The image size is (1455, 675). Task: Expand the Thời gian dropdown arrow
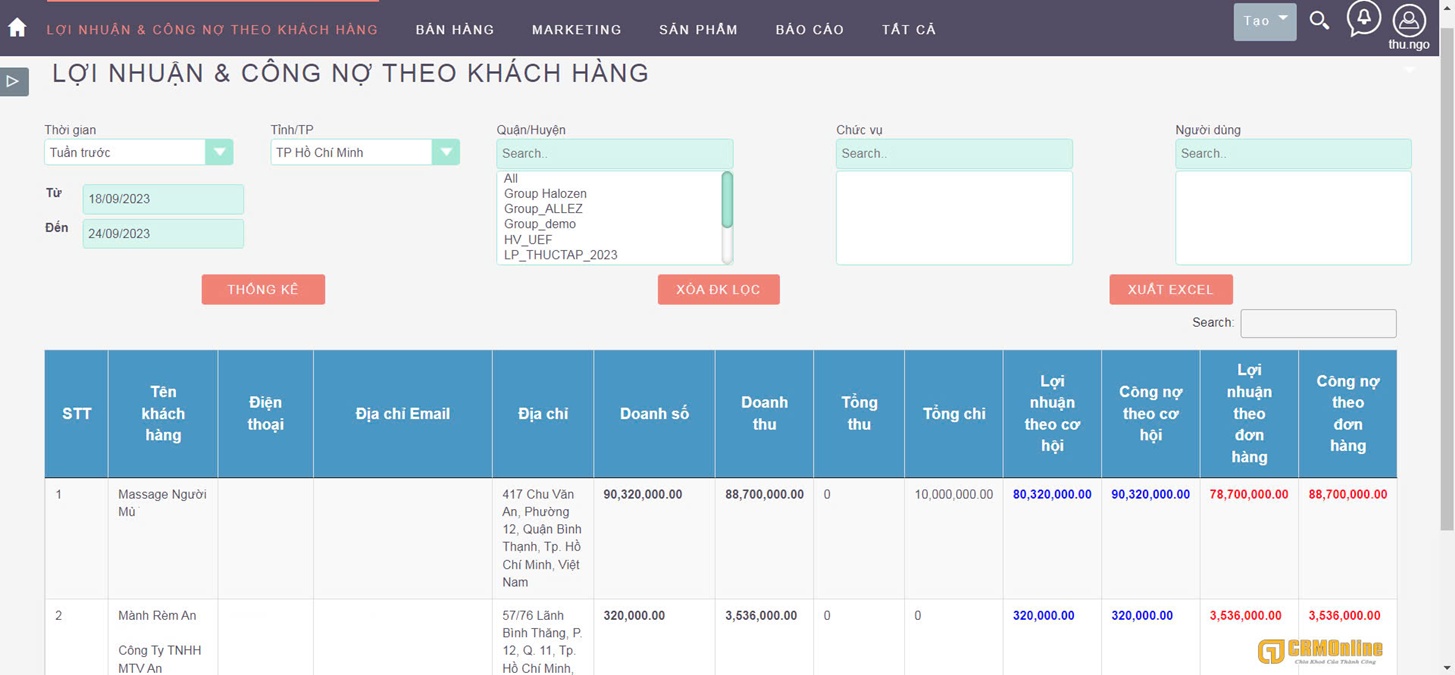click(x=219, y=152)
